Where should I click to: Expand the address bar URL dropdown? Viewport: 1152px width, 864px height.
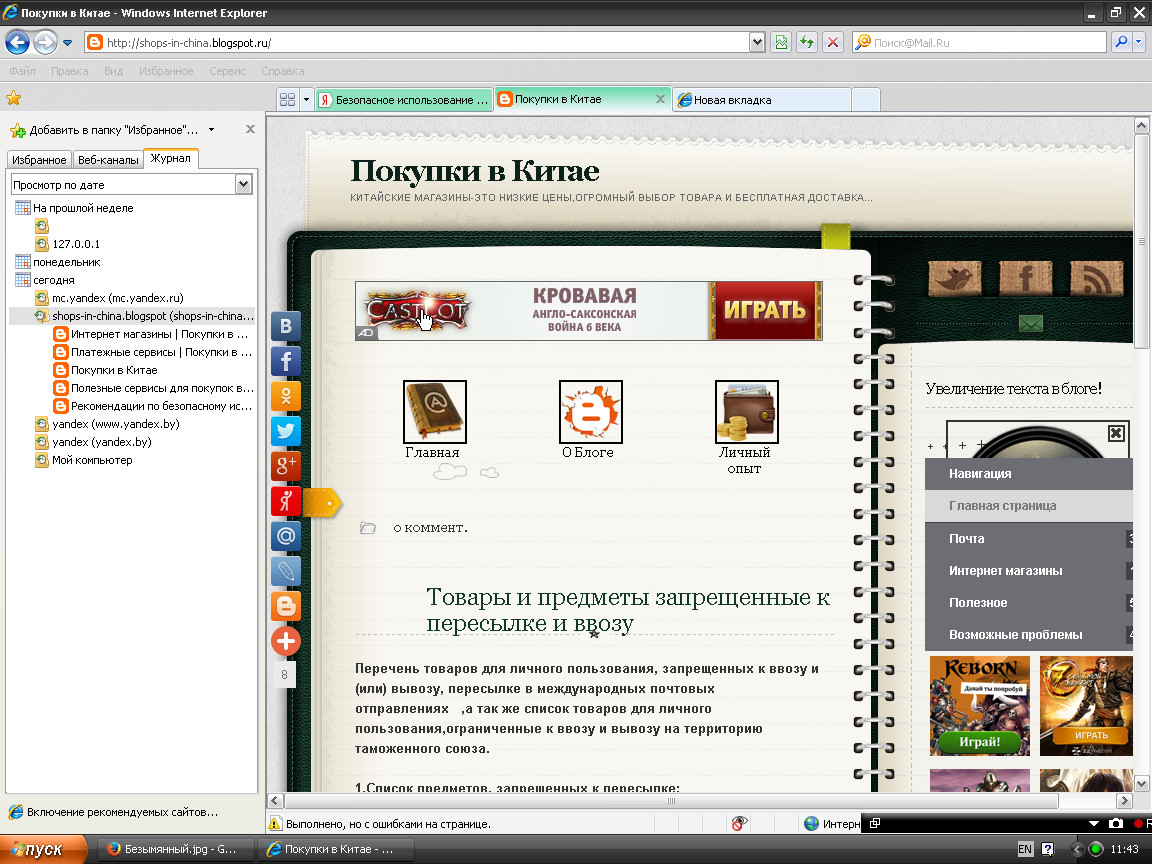click(757, 43)
